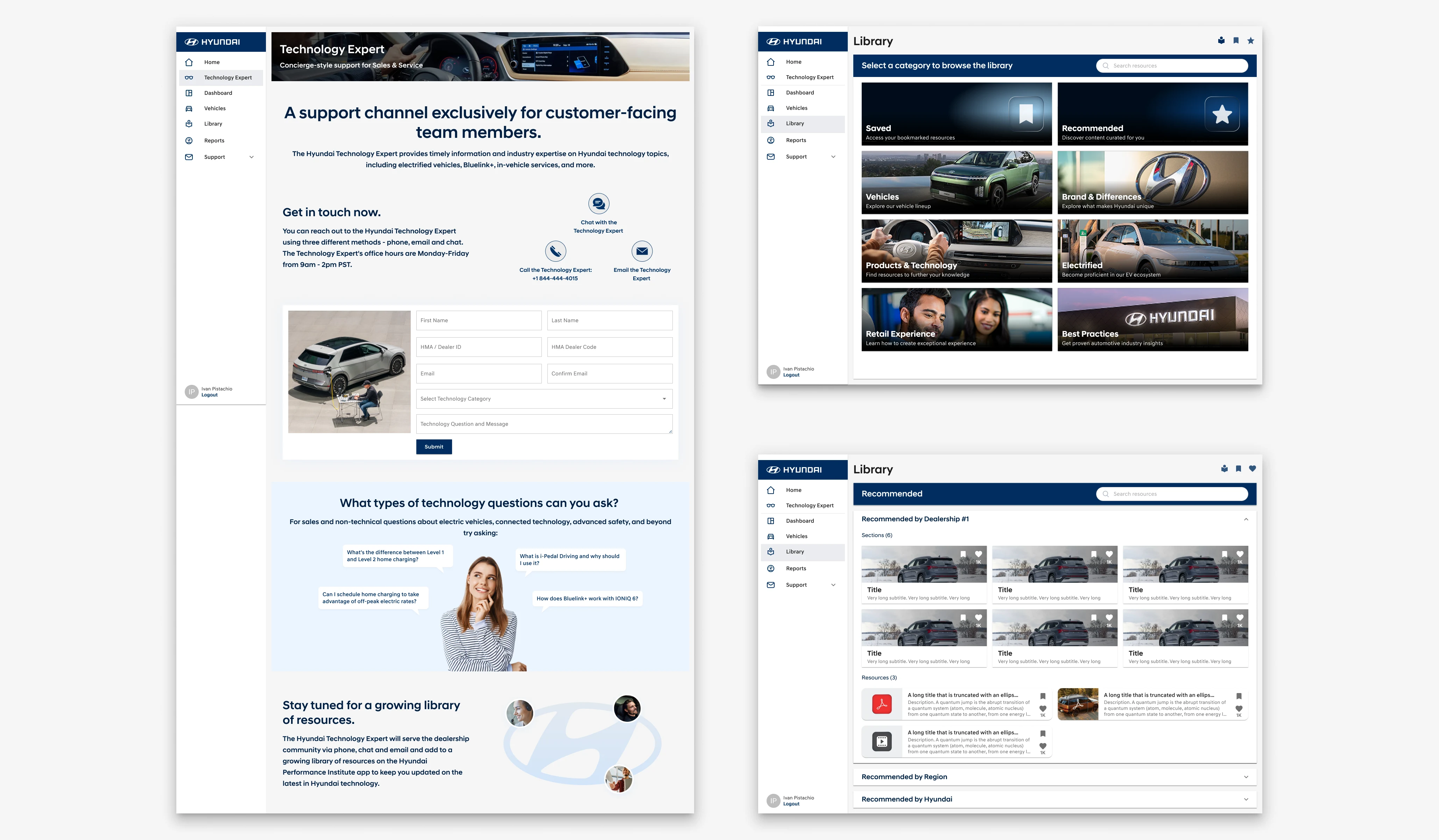Open the Brand & Differences category card
This screenshot has width=1439, height=840.
pos(1152,182)
